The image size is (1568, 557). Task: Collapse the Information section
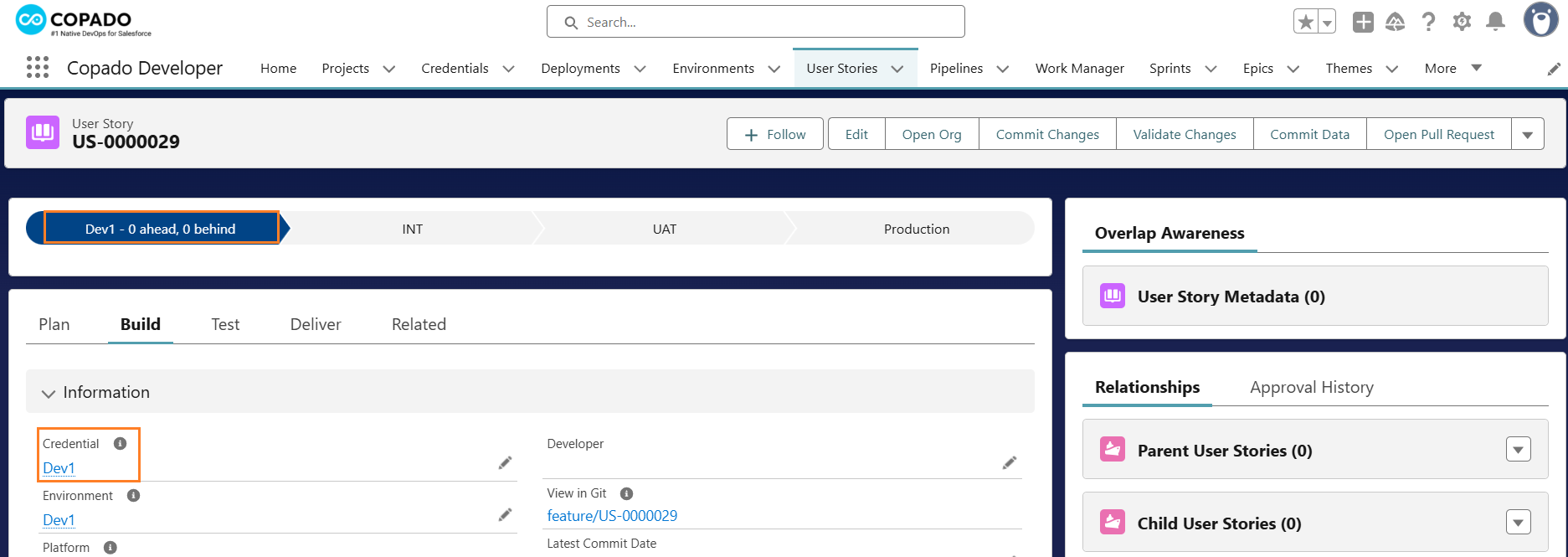coord(49,393)
